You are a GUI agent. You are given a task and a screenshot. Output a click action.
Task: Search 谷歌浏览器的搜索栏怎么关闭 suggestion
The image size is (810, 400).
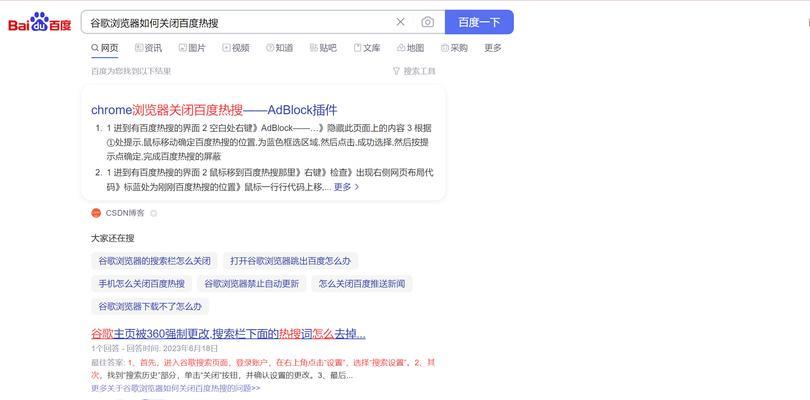point(154,261)
